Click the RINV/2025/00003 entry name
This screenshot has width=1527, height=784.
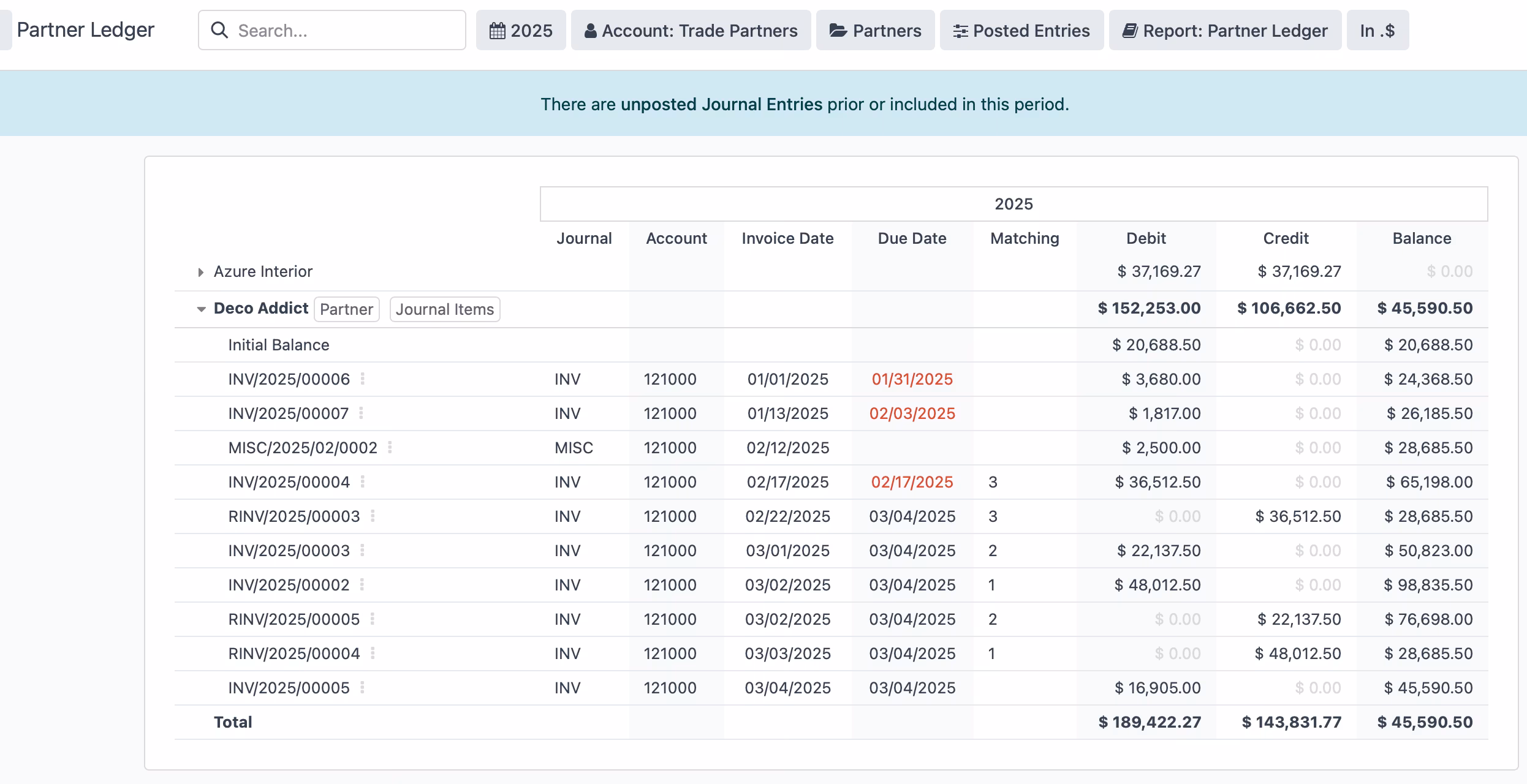click(294, 516)
